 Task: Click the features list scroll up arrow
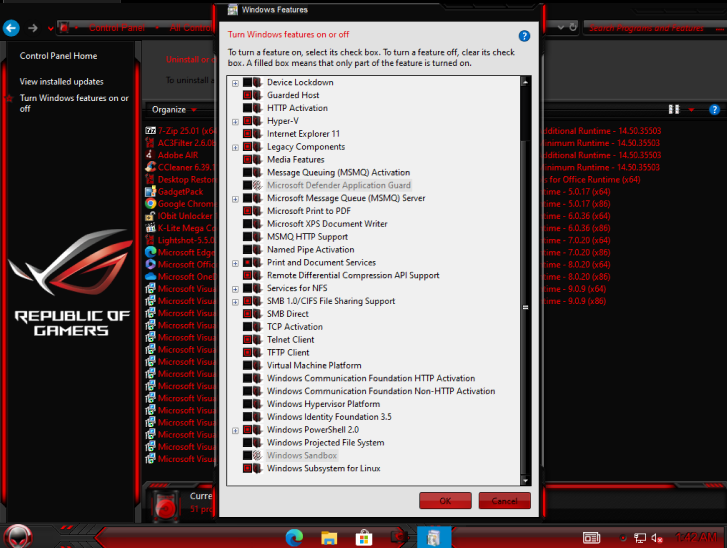525,82
